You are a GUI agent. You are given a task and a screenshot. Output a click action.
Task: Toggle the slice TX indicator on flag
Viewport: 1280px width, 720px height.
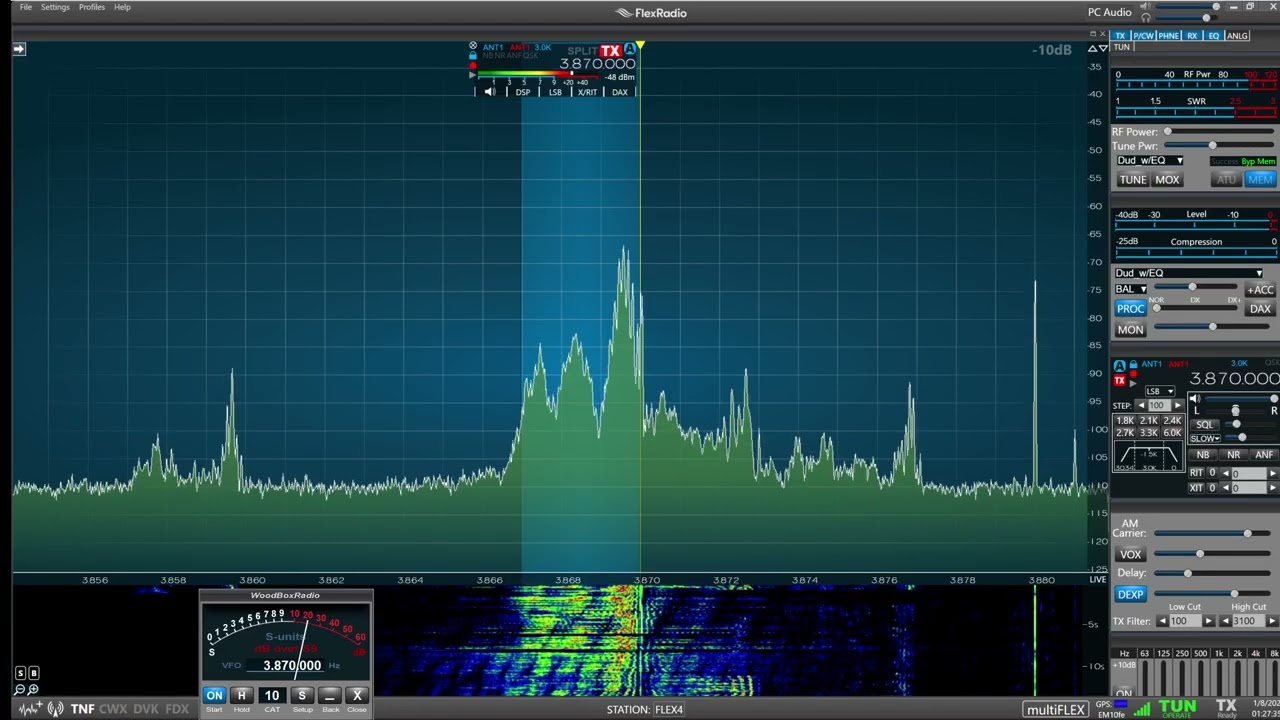click(x=610, y=51)
